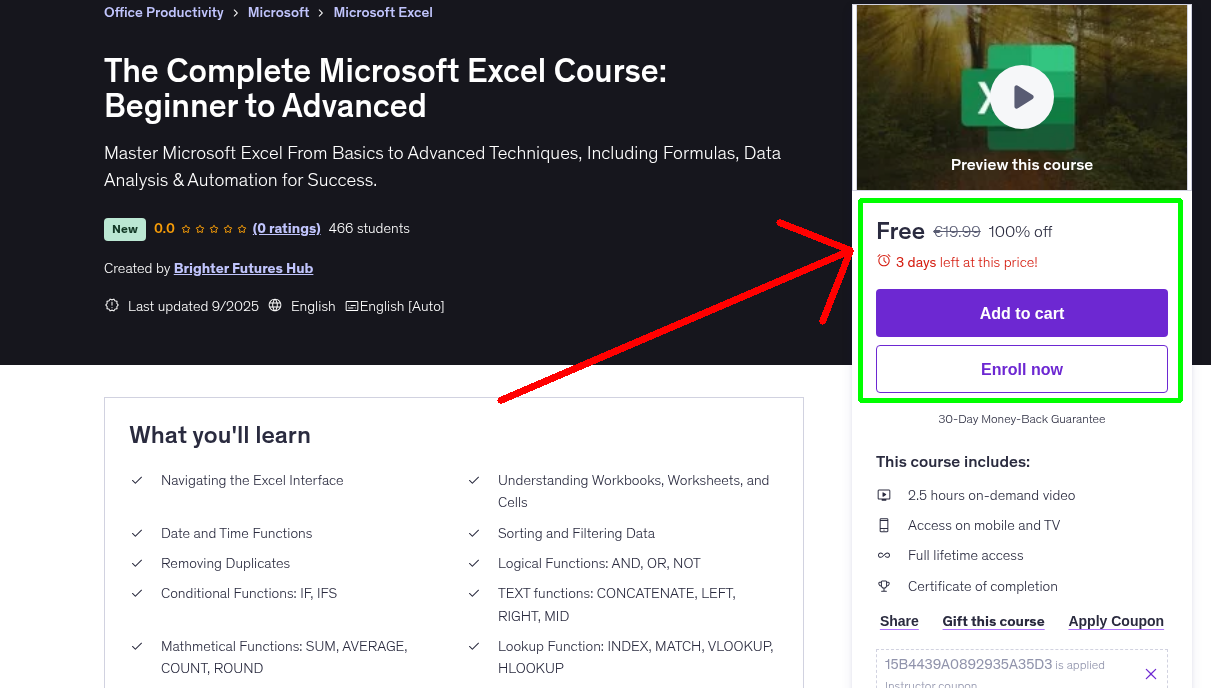This screenshot has height=688, width=1211.
Task: Play the course preview video
Action: (1022, 97)
